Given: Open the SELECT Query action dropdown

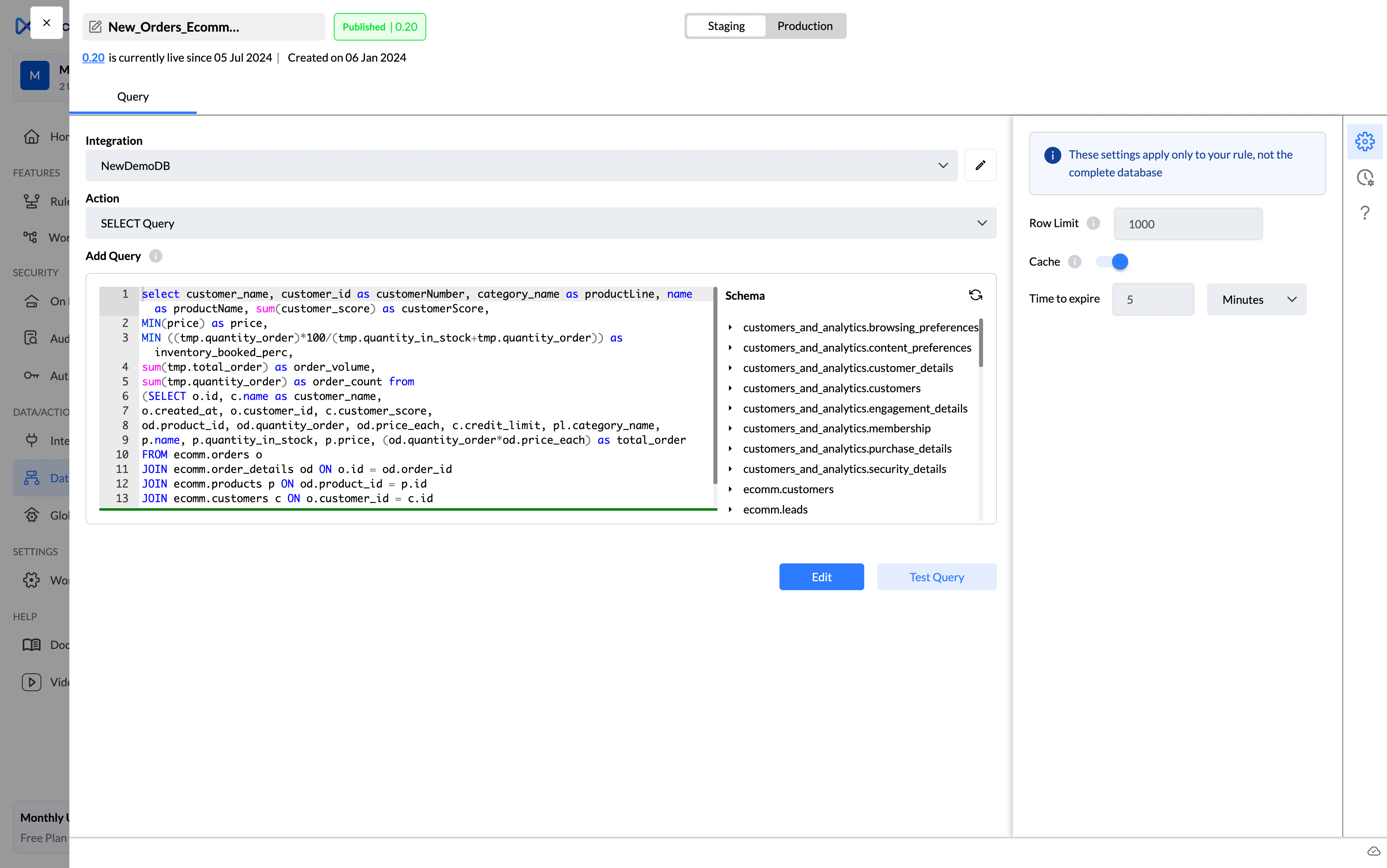Looking at the screenshot, I should [541, 223].
